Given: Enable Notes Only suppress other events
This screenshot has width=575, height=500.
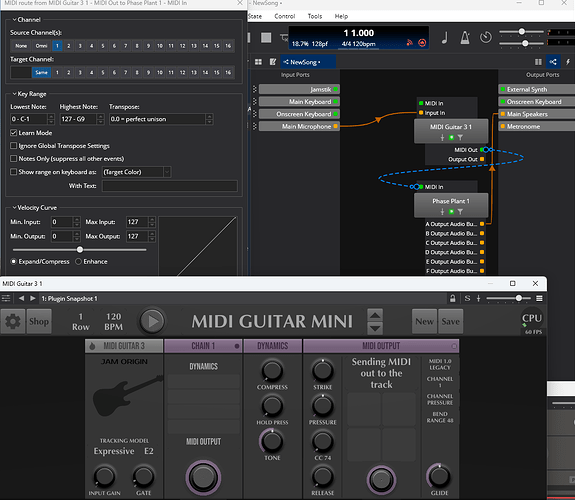Looking at the screenshot, I should 14,158.
